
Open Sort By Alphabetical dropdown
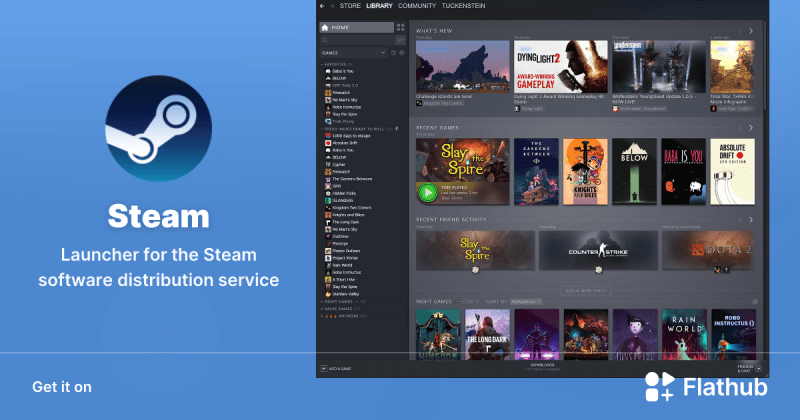(x=526, y=302)
